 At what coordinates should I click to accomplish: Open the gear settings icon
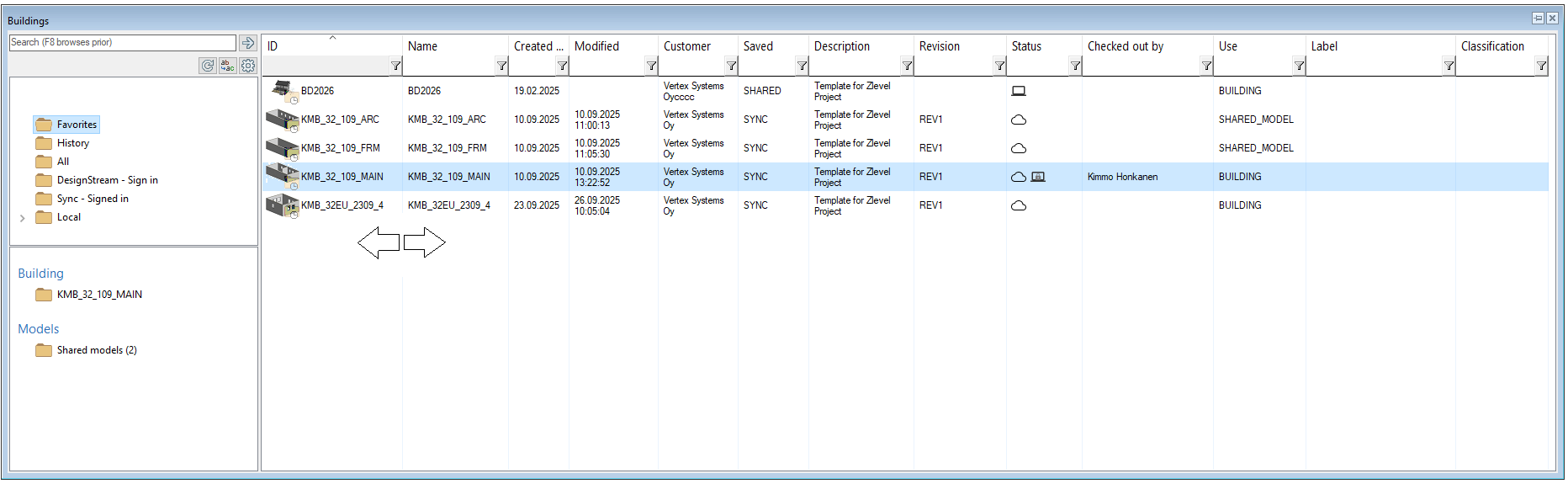248,66
